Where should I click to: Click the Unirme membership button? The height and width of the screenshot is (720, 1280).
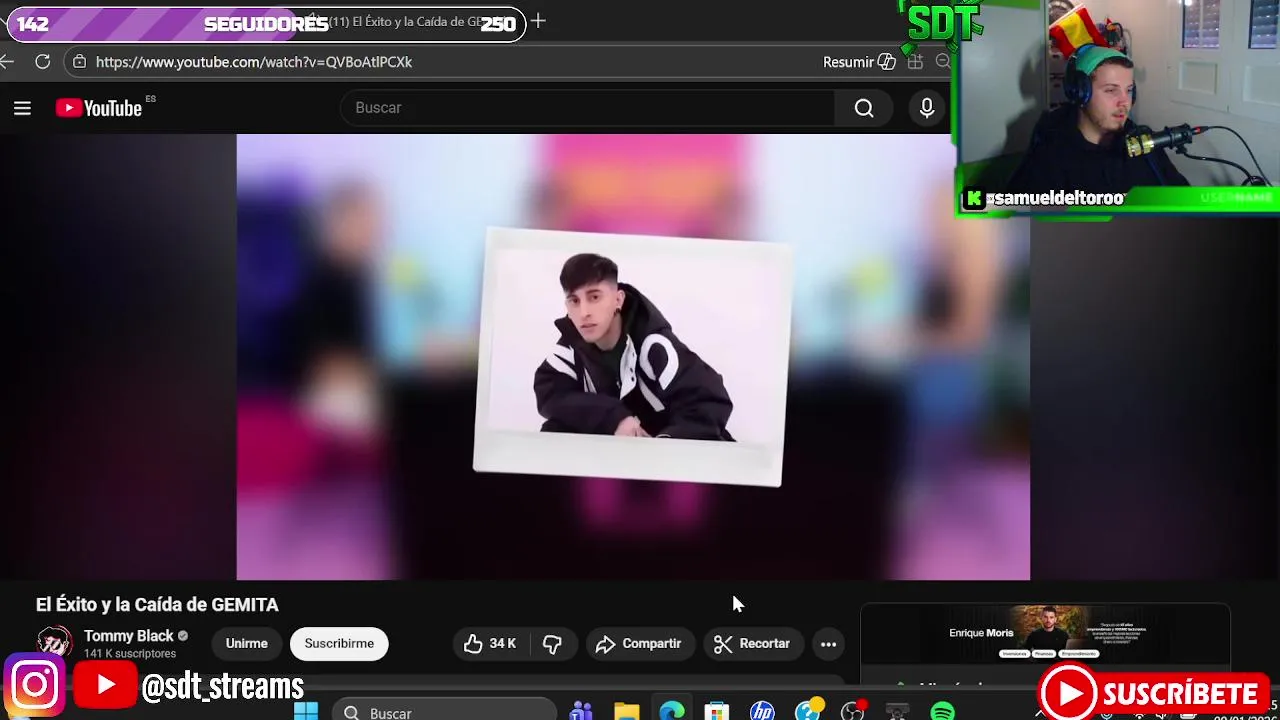246,644
